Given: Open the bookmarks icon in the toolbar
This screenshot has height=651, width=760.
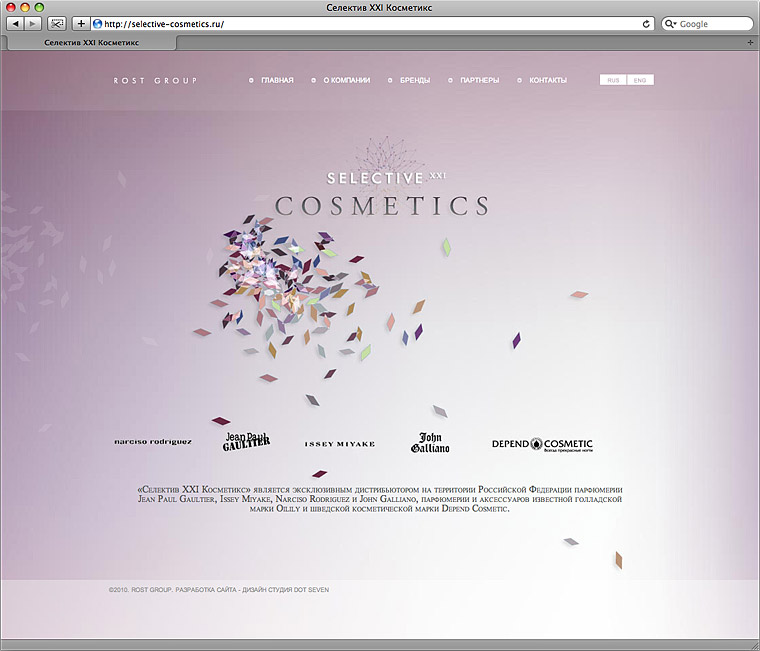Looking at the screenshot, I should [x=56, y=23].
